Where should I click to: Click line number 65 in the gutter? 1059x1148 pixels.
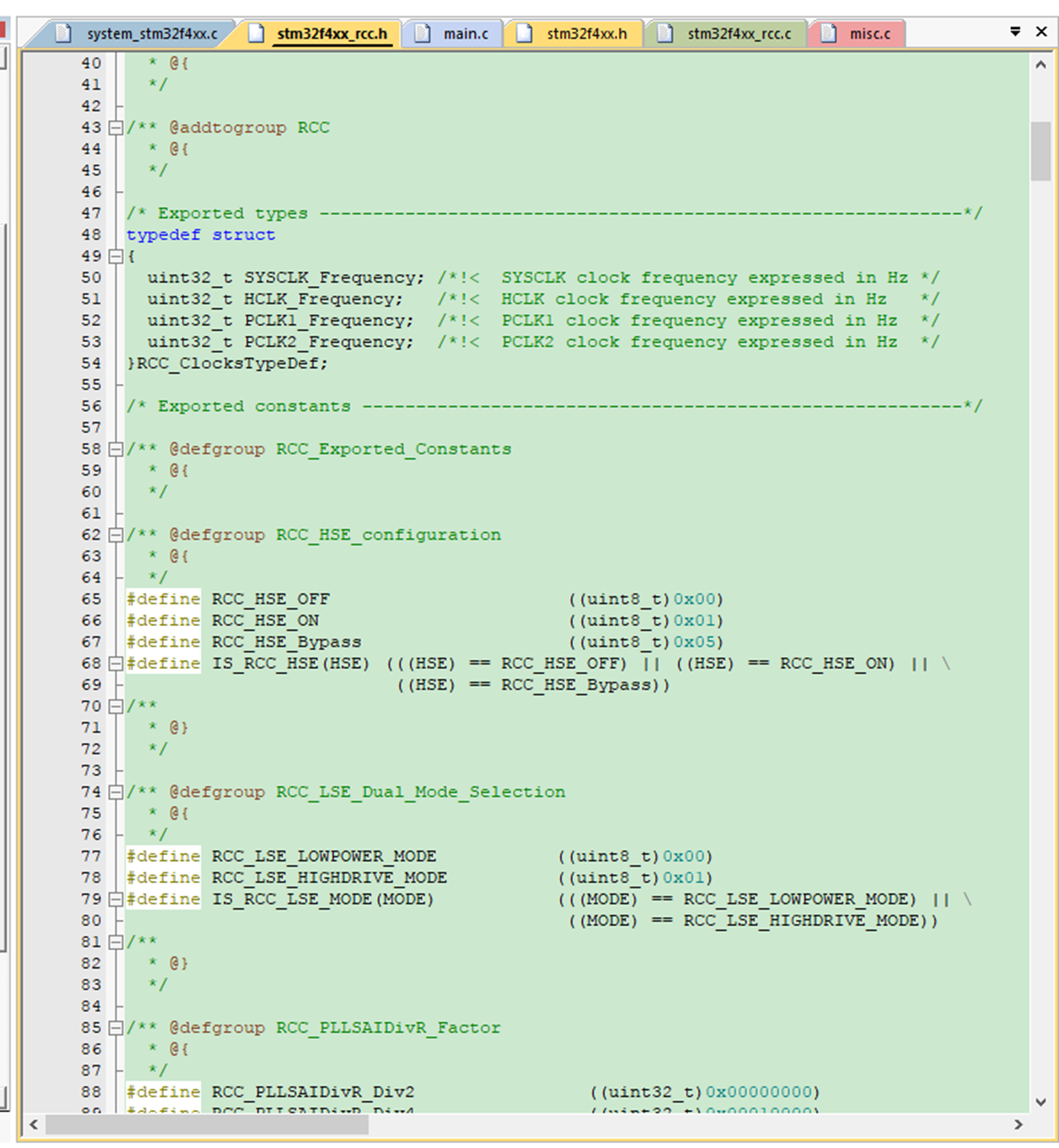click(91, 599)
